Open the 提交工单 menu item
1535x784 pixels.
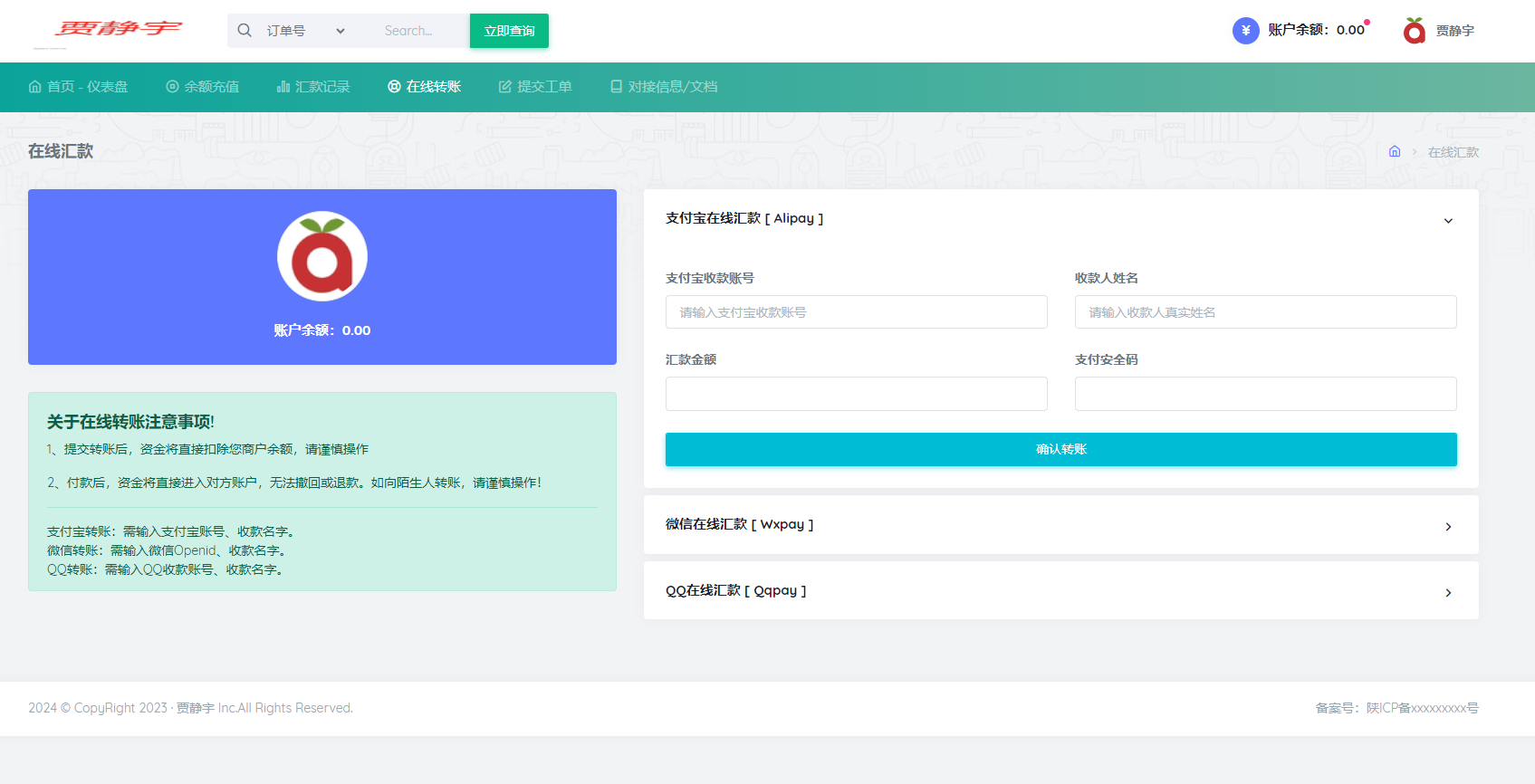[535, 87]
